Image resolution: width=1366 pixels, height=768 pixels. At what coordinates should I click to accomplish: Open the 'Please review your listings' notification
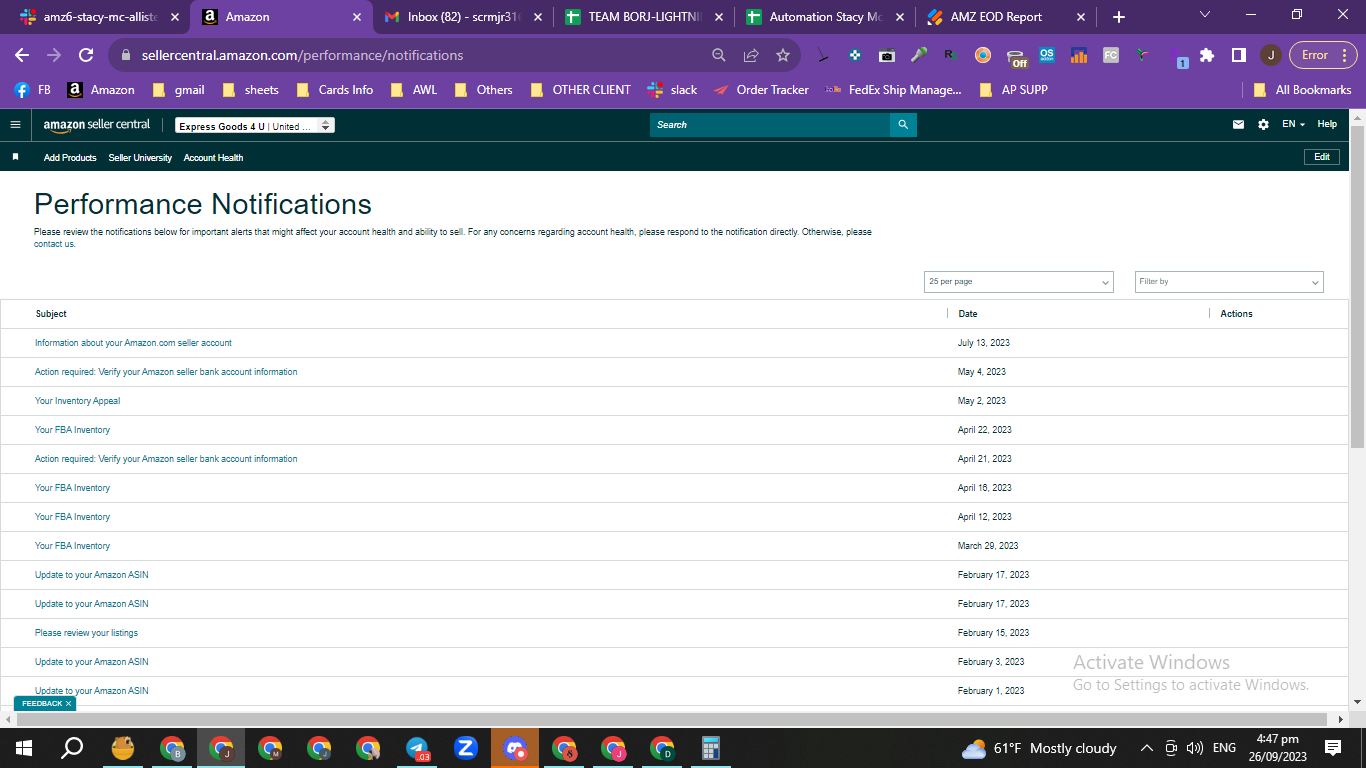pyautogui.click(x=86, y=633)
